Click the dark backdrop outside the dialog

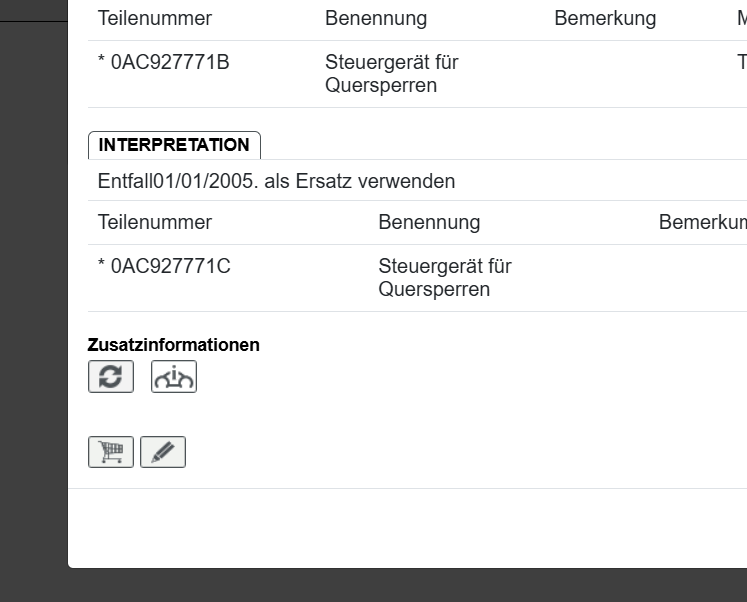pos(33,300)
